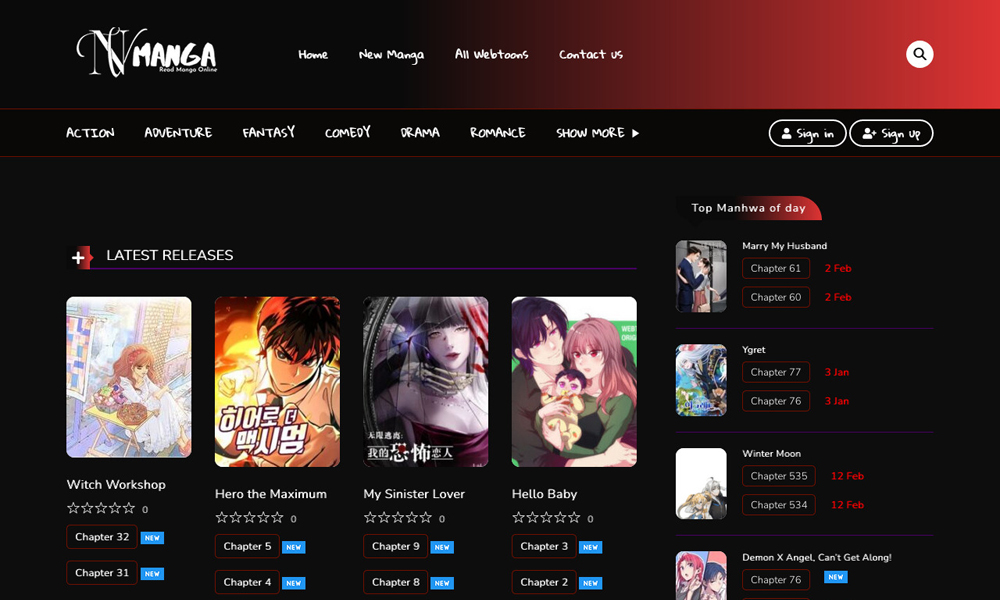The width and height of the screenshot is (1000, 600).
Task: Click the NEW badge next to Chapter 32
Action: pyautogui.click(x=152, y=538)
